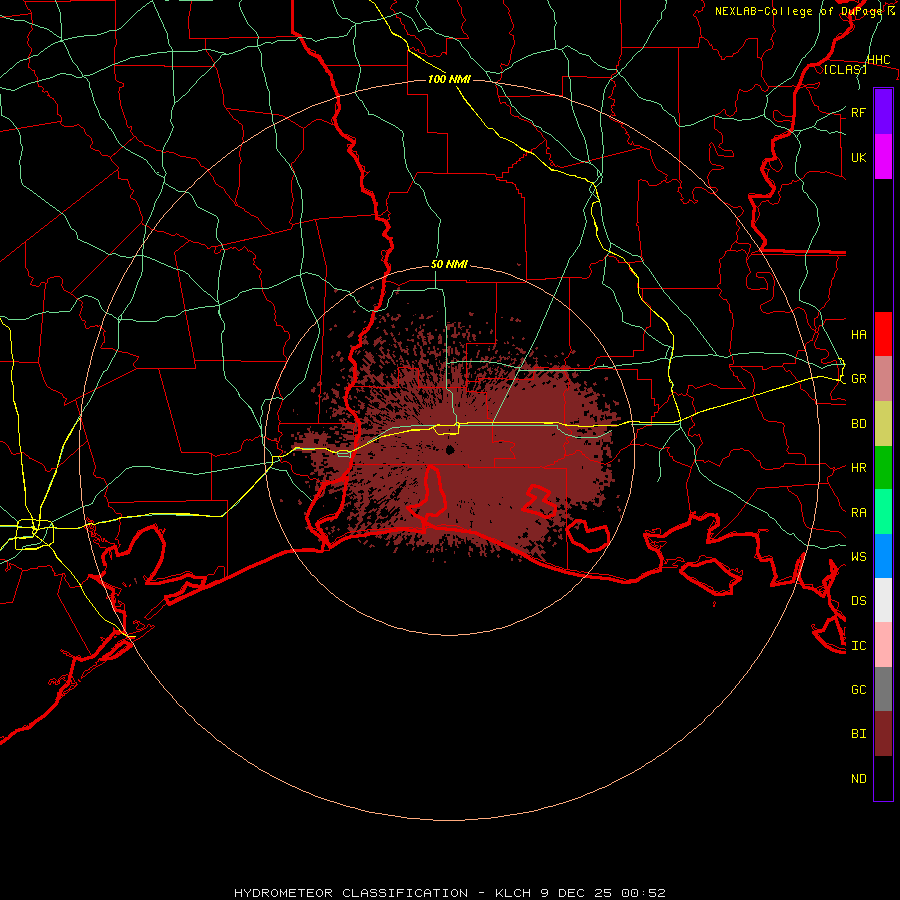
Task: Click the Hydrometeor Classification KLCH title caption
Action: click(449, 893)
